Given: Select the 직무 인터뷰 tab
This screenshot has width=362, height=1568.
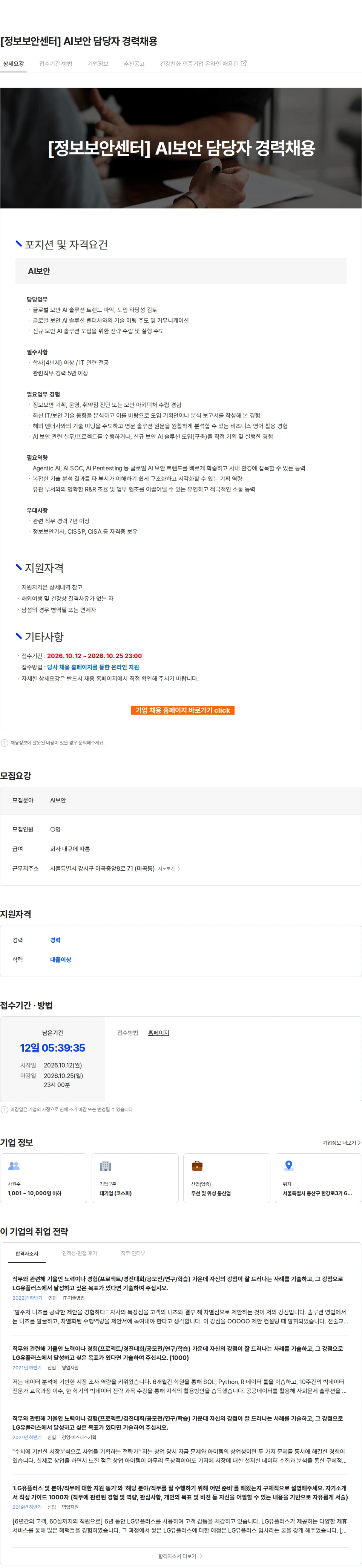Looking at the screenshot, I should pos(133,1254).
